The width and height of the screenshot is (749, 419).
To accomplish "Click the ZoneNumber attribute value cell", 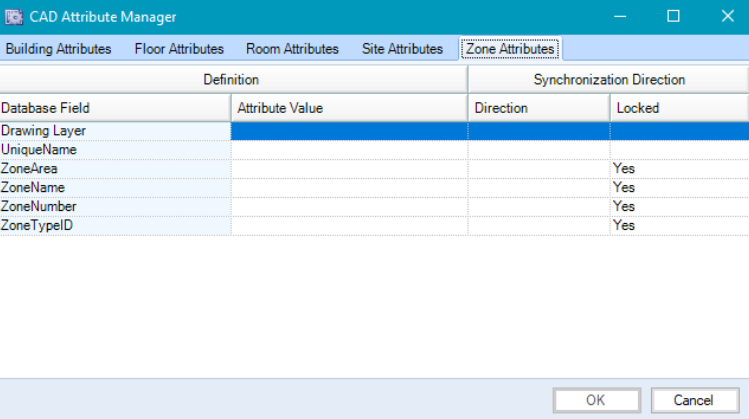I will (x=349, y=207).
